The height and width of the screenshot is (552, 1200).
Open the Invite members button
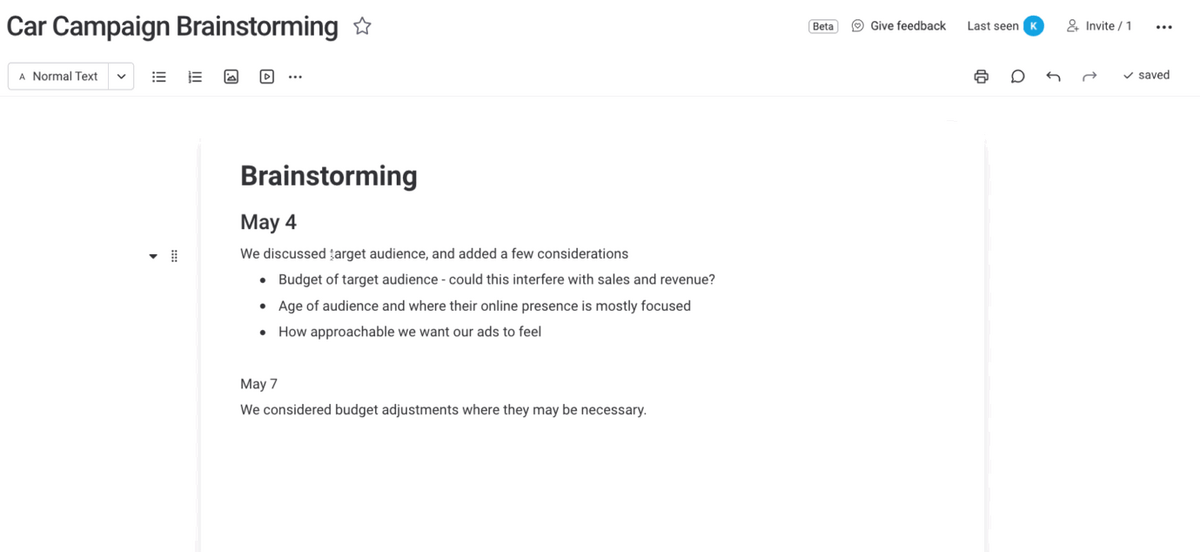pyautogui.click(x=1099, y=26)
